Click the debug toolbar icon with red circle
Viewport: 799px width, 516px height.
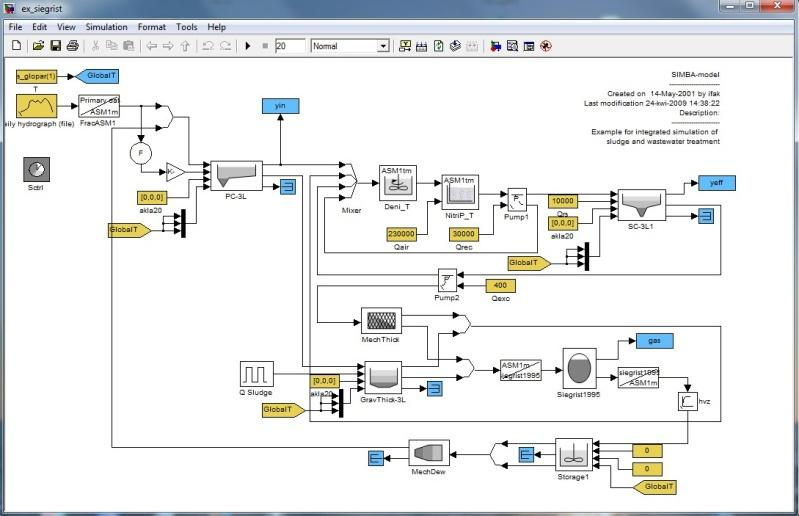[546, 46]
